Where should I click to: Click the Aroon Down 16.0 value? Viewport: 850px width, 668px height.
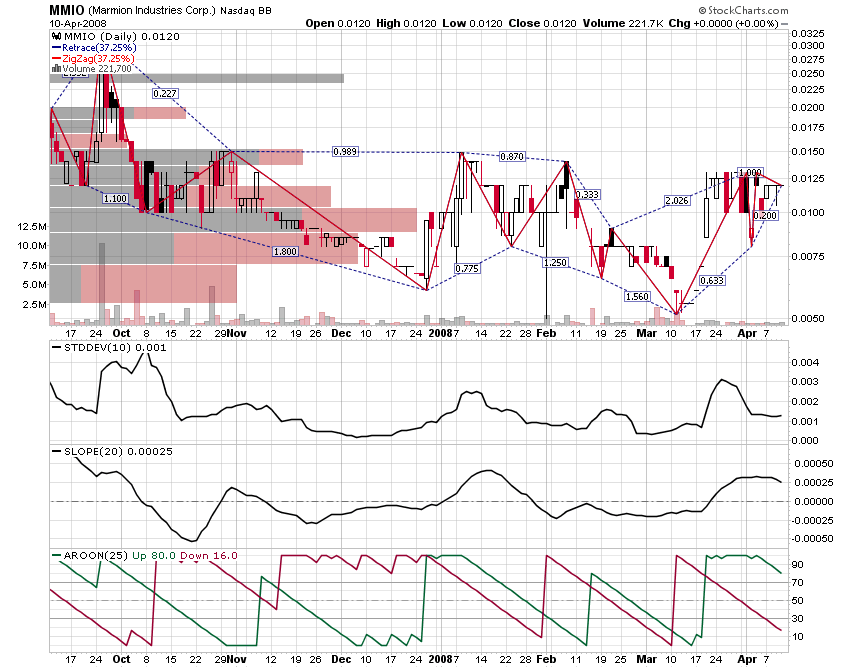click(209, 555)
